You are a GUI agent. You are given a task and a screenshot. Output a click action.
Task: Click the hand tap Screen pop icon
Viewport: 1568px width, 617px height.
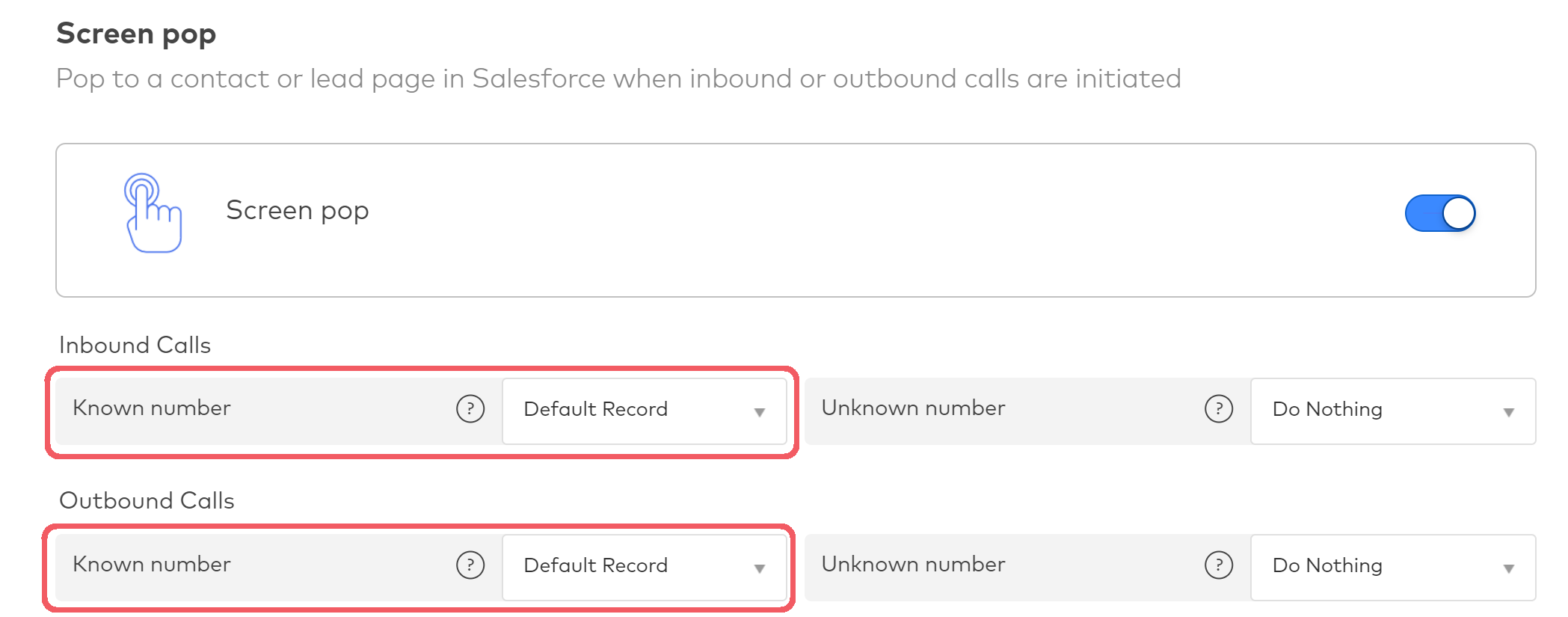pyautogui.click(x=153, y=213)
